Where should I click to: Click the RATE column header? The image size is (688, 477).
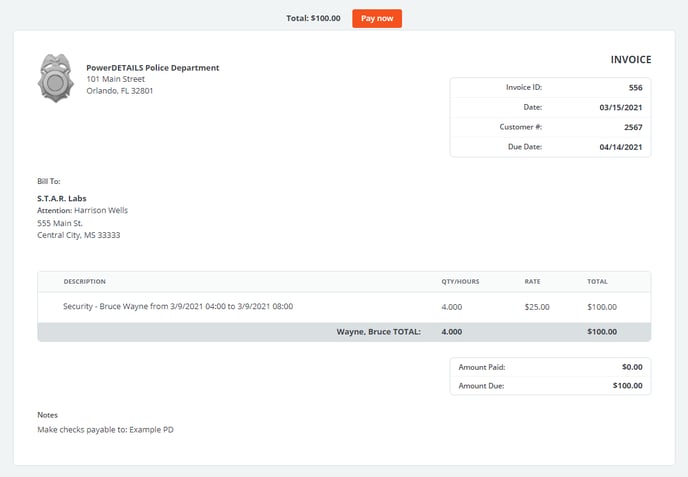pyautogui.click(x=532, y=282)
